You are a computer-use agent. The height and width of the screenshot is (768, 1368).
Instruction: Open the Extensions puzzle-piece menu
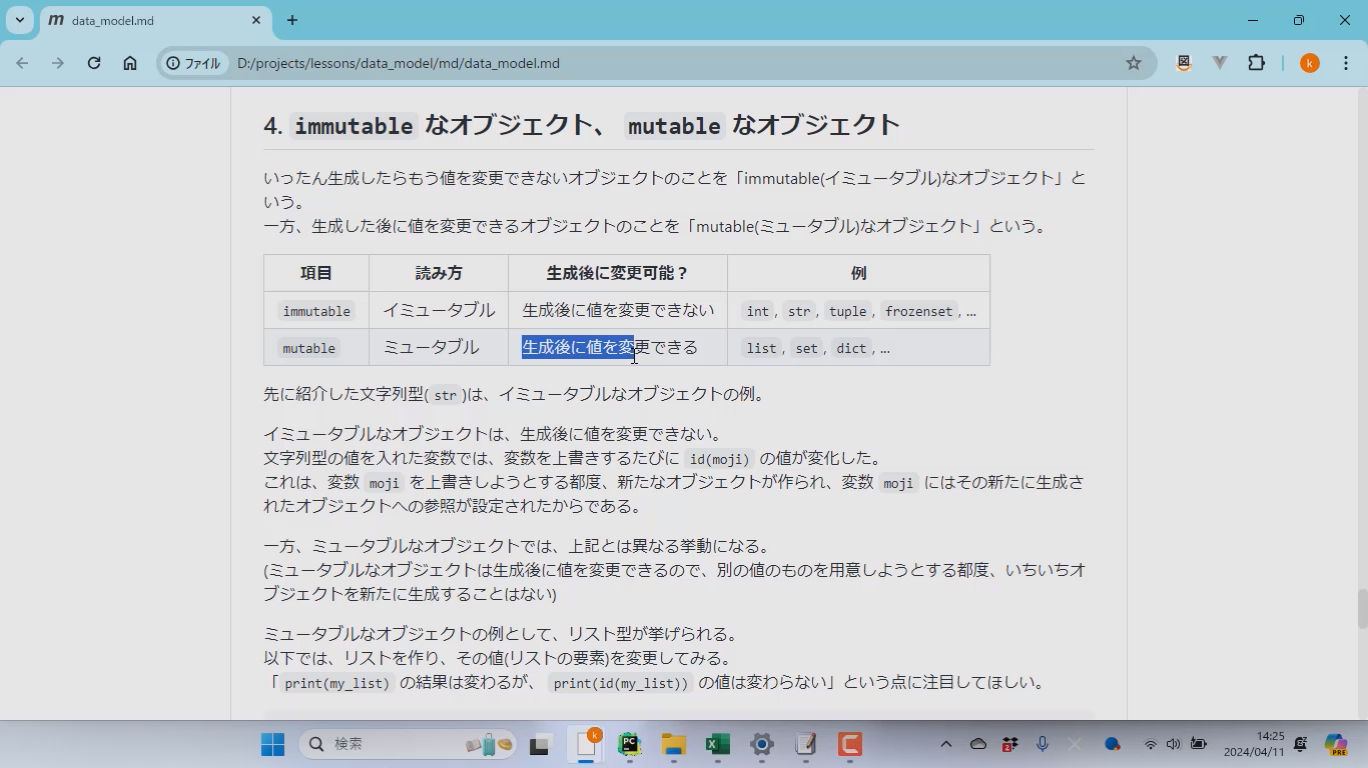coord(1256,63)
